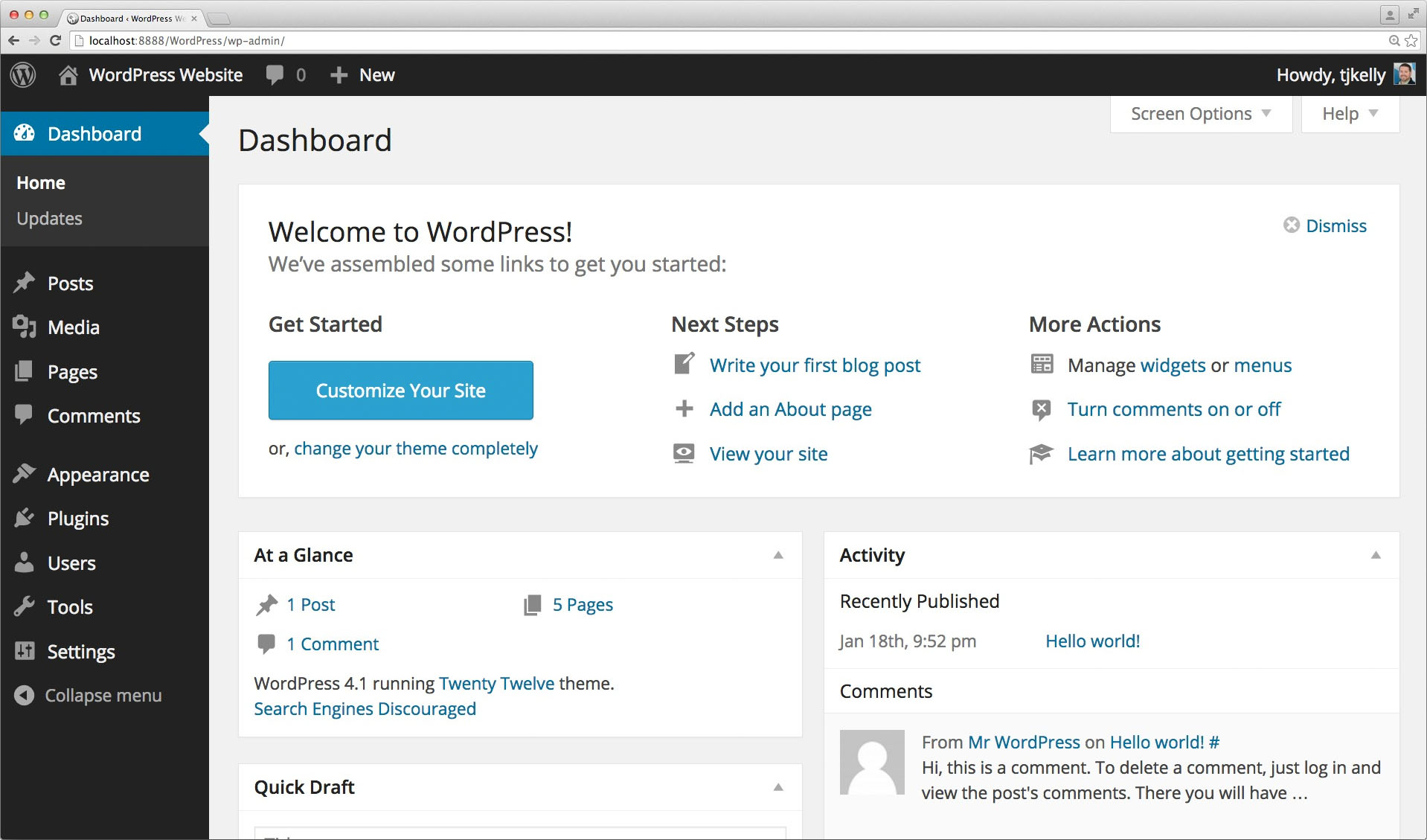Open the Write your first blog post link

tap(815, 365)
